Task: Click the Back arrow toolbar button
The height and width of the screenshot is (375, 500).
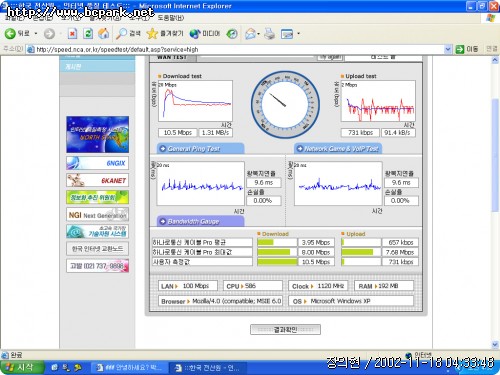Action: pyautogui.click(x=17, y=33)
